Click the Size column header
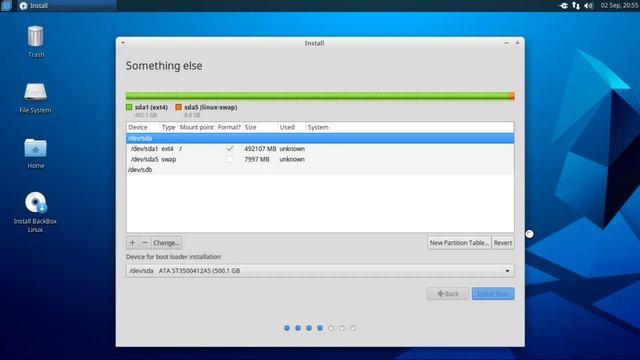The height and width of the screenshot is (360, 640). [260, 127]
